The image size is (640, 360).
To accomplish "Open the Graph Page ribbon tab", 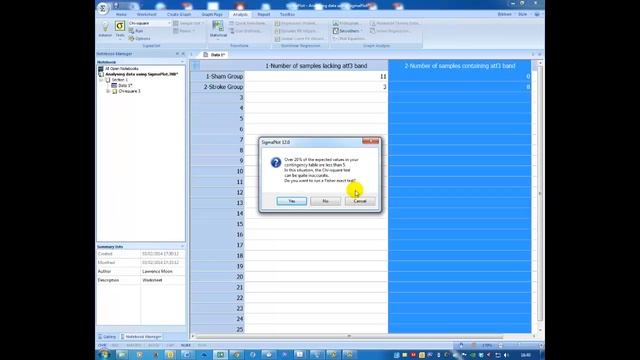I will click(x=212, y=14).
